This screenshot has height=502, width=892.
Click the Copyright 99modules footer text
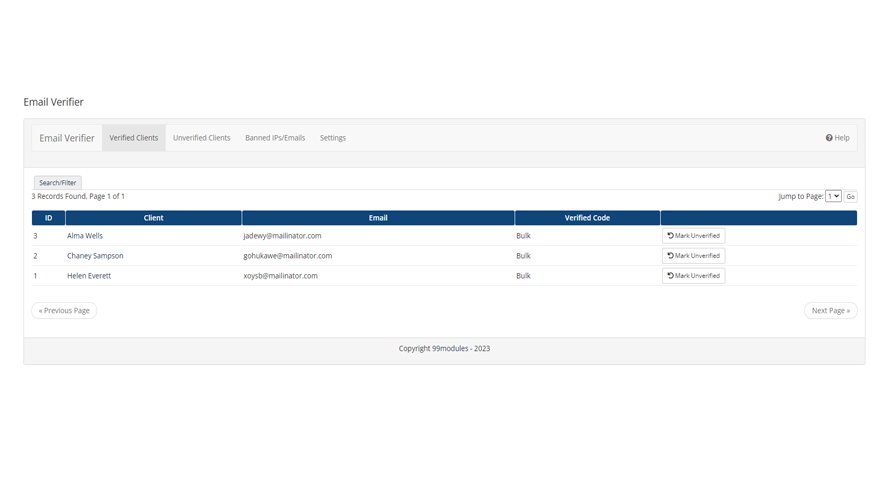tap(444, 348)
